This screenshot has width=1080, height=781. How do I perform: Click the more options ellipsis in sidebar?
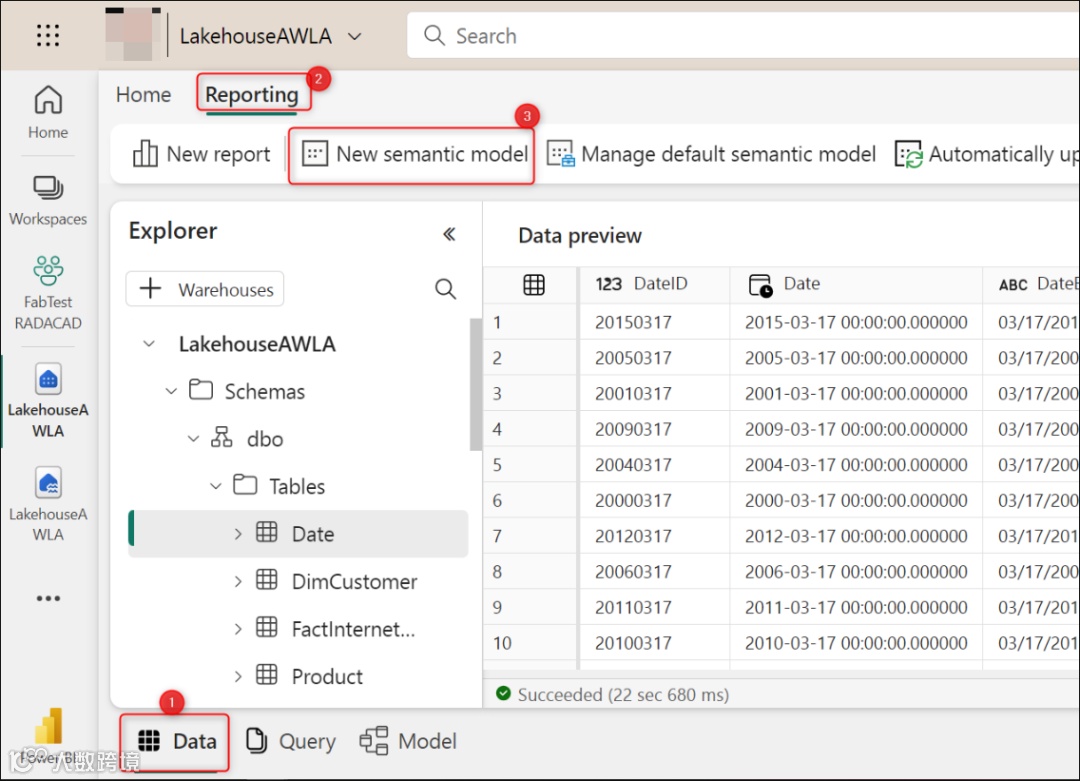48,598
